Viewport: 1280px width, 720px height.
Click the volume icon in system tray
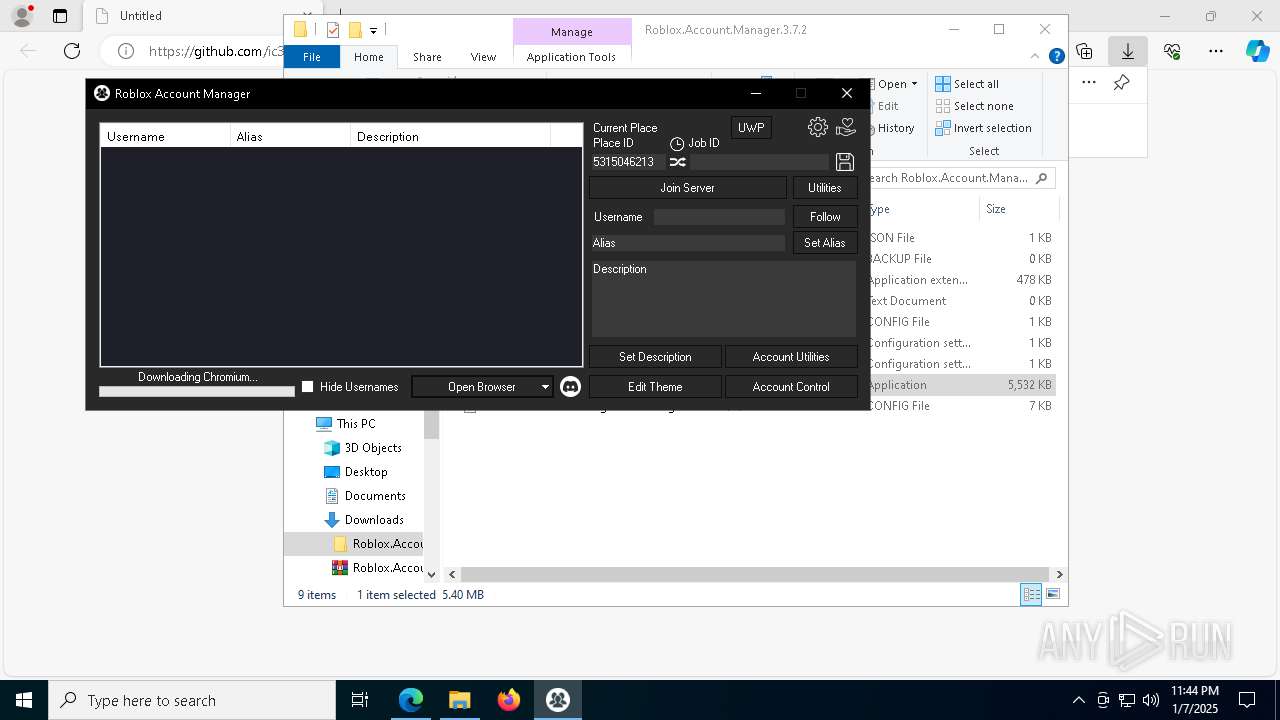pos(1151,700)
